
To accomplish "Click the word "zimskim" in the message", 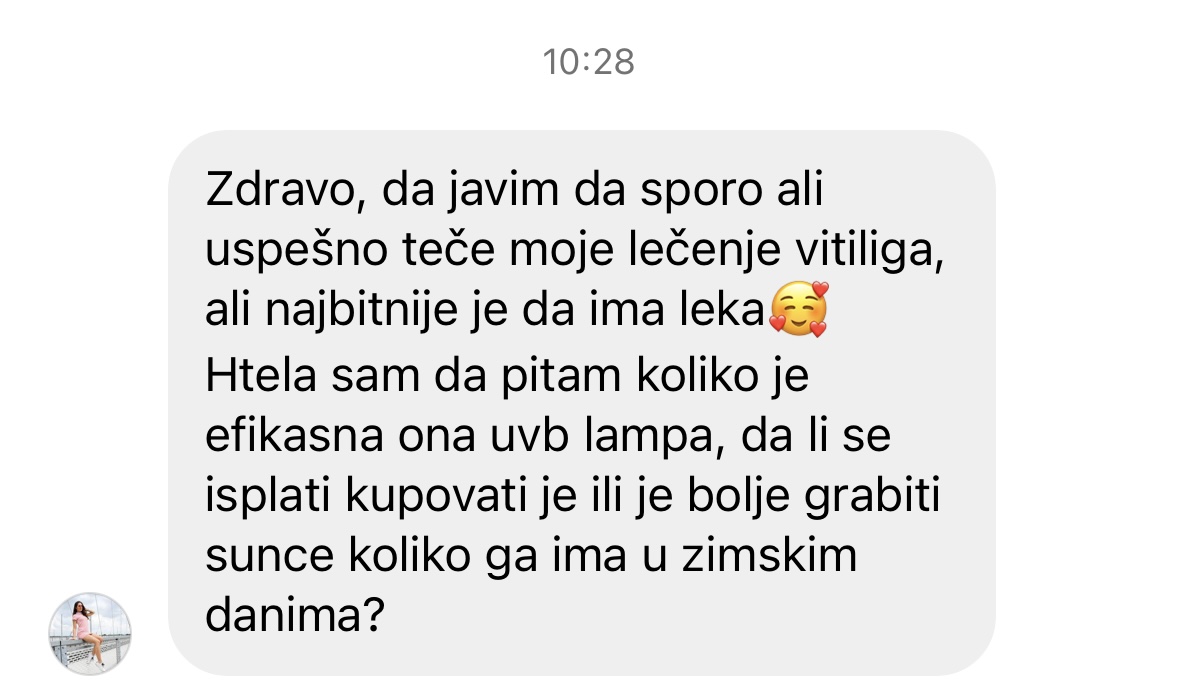I will 769,556.
